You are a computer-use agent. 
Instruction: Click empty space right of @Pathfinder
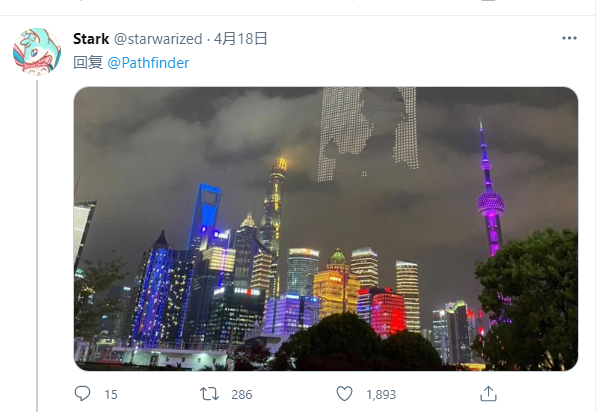[x=381, y=63]
